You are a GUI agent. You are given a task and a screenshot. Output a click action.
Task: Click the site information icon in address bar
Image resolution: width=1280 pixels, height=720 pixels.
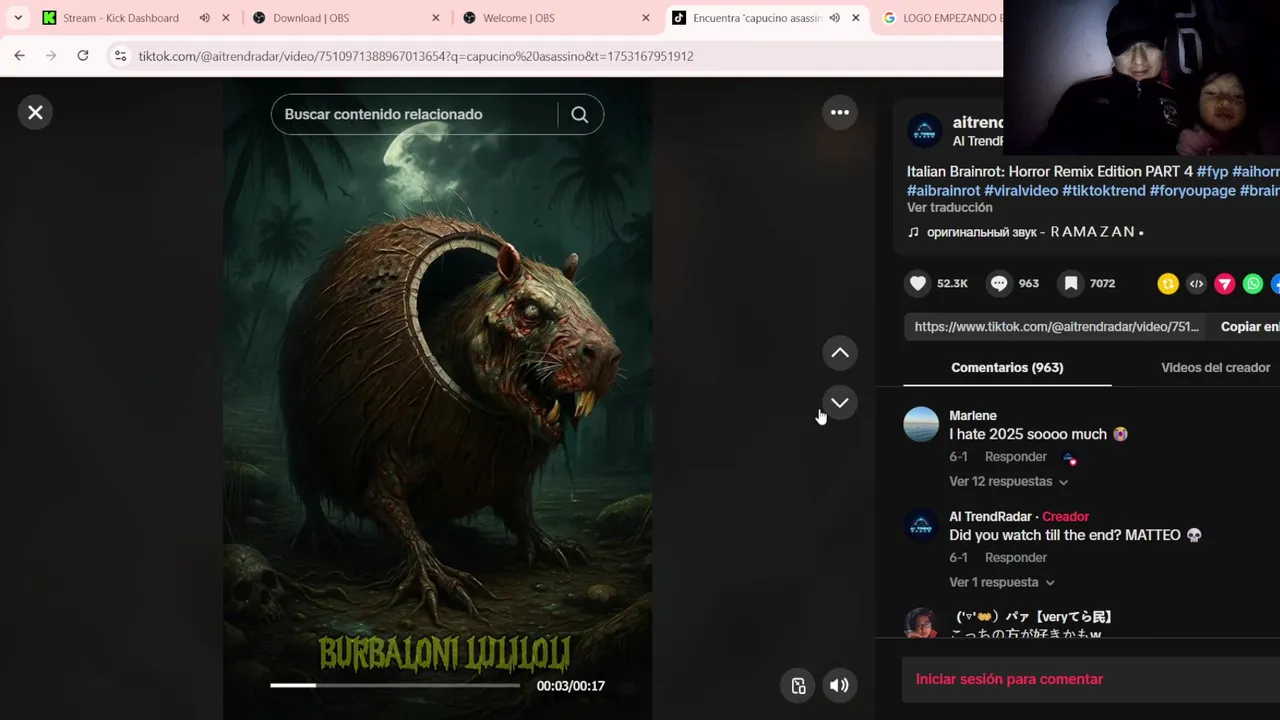click(x=120, y=56)
